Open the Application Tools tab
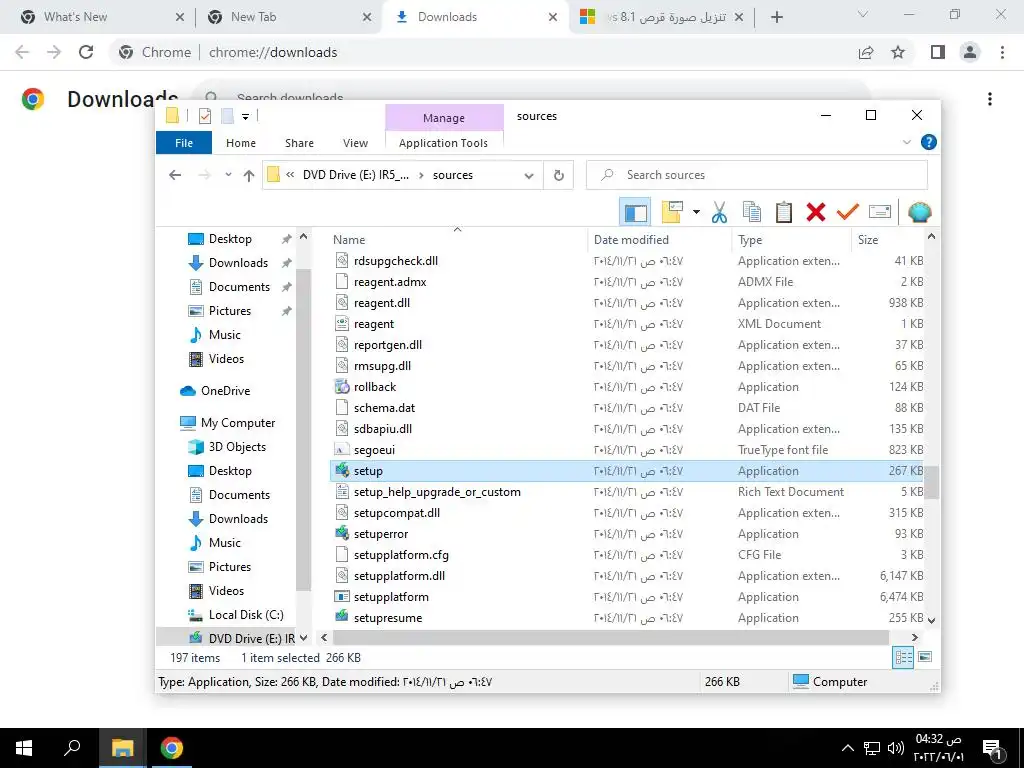Screen dimensions: 1024x768 tap(443, 143)
